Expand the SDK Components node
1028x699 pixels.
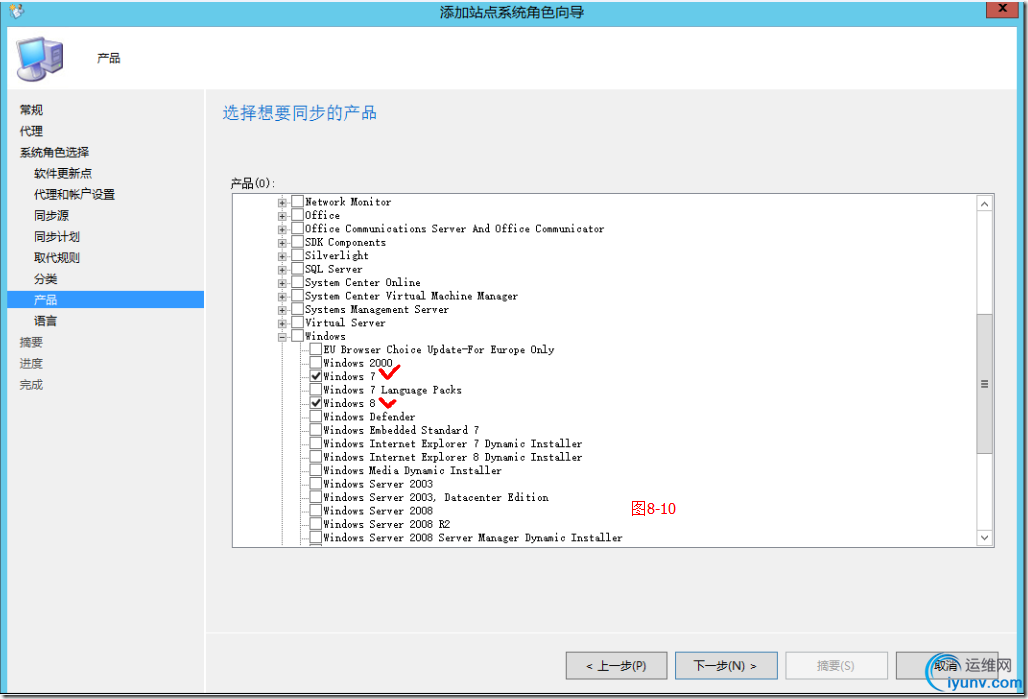282,243
